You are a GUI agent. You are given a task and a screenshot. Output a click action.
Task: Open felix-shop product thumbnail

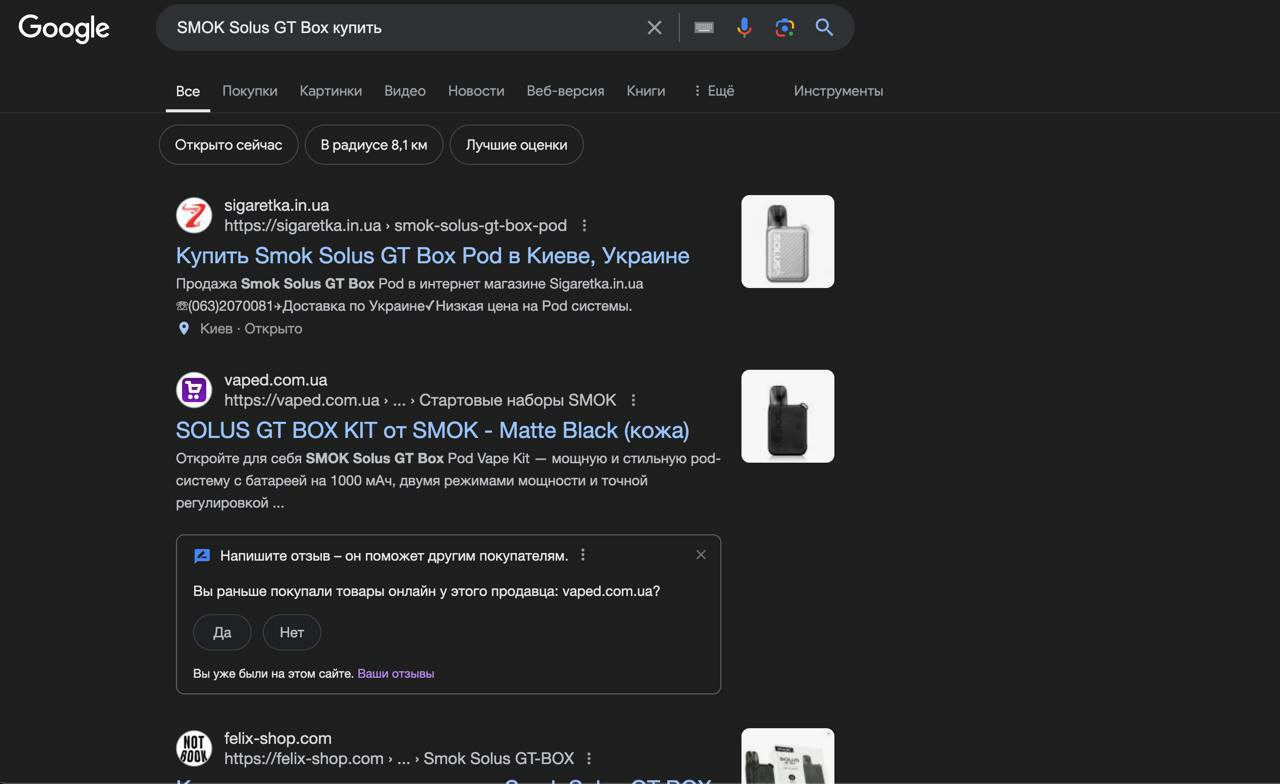[788, 756]
